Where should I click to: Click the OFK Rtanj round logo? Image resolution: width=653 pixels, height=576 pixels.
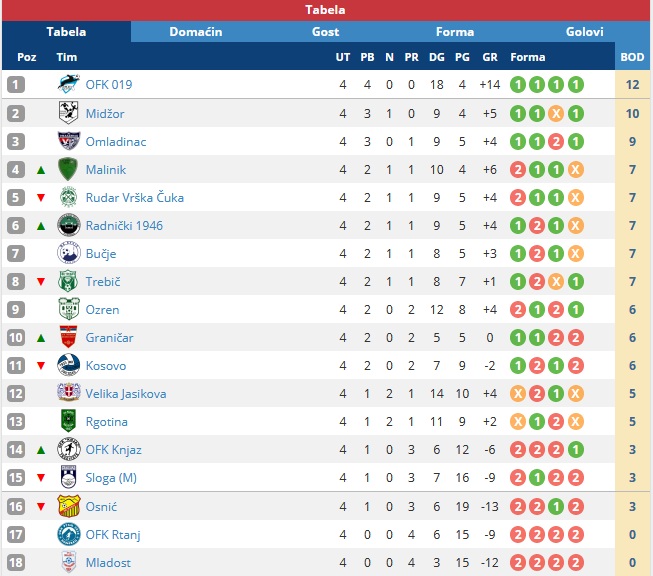(x=69, y=534)
